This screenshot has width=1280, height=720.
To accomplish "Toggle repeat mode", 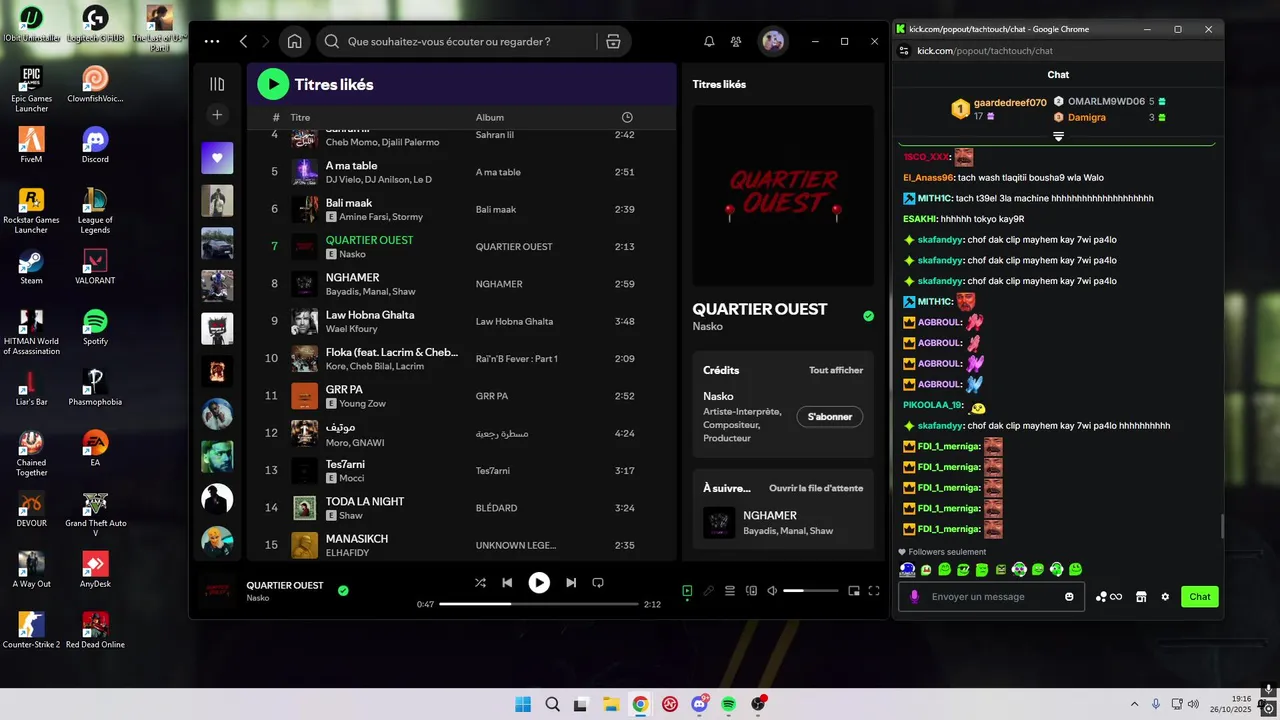I will coord(598,582).
